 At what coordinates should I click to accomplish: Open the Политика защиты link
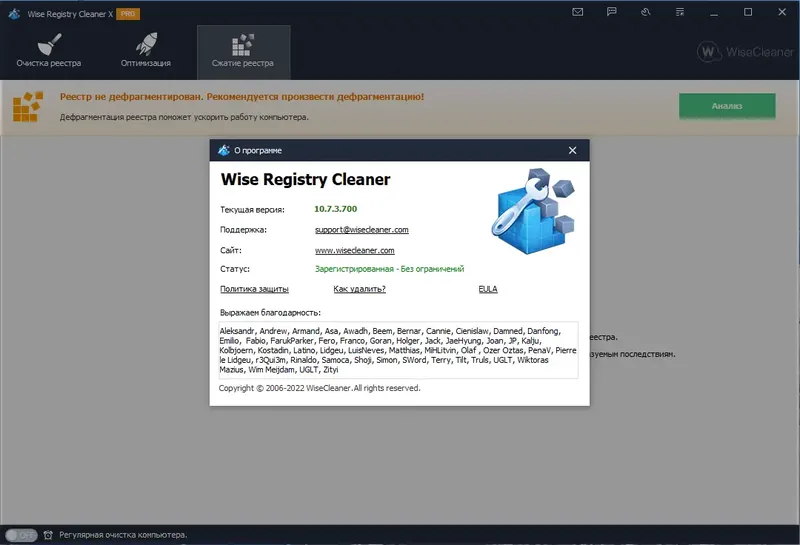point(254,289)
